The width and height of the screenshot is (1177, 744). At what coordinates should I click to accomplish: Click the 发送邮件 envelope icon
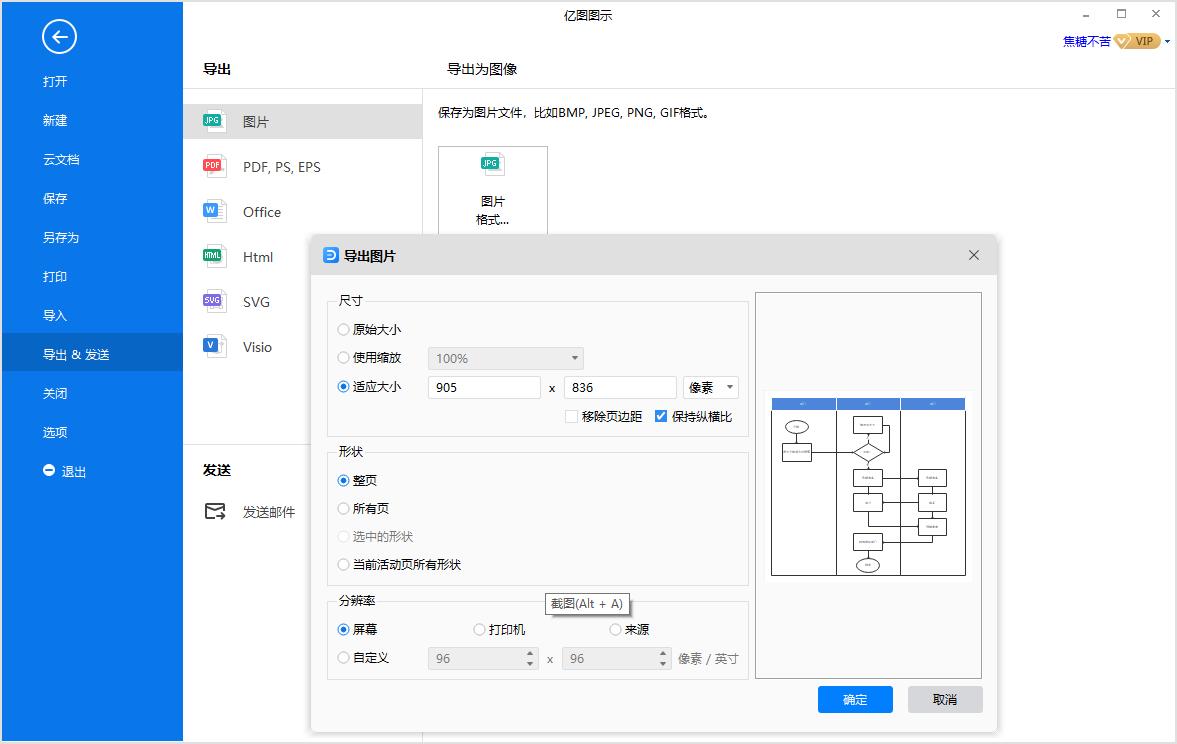(x=213, y=511)
